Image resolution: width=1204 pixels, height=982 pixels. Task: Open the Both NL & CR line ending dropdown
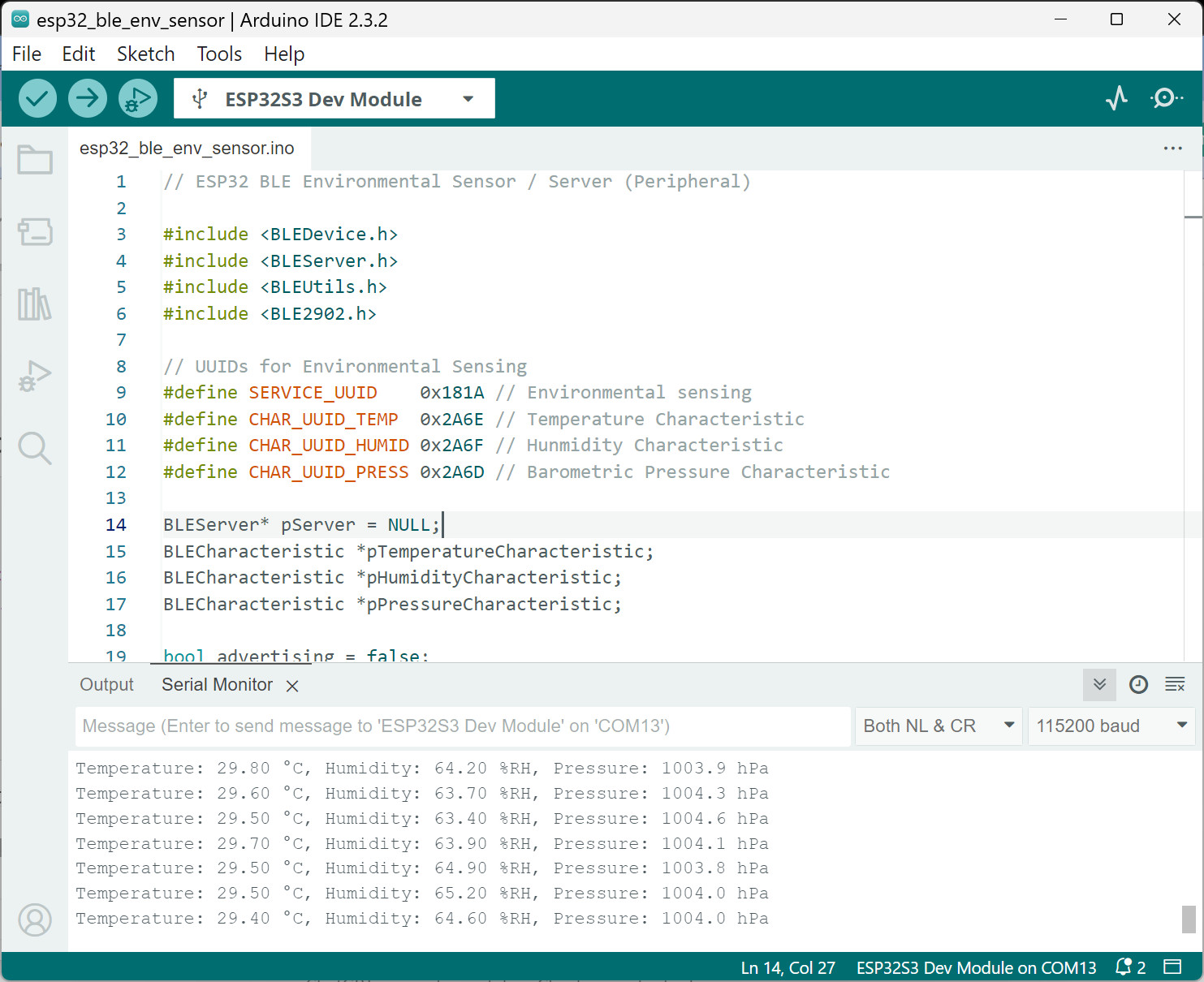(939, 726)
